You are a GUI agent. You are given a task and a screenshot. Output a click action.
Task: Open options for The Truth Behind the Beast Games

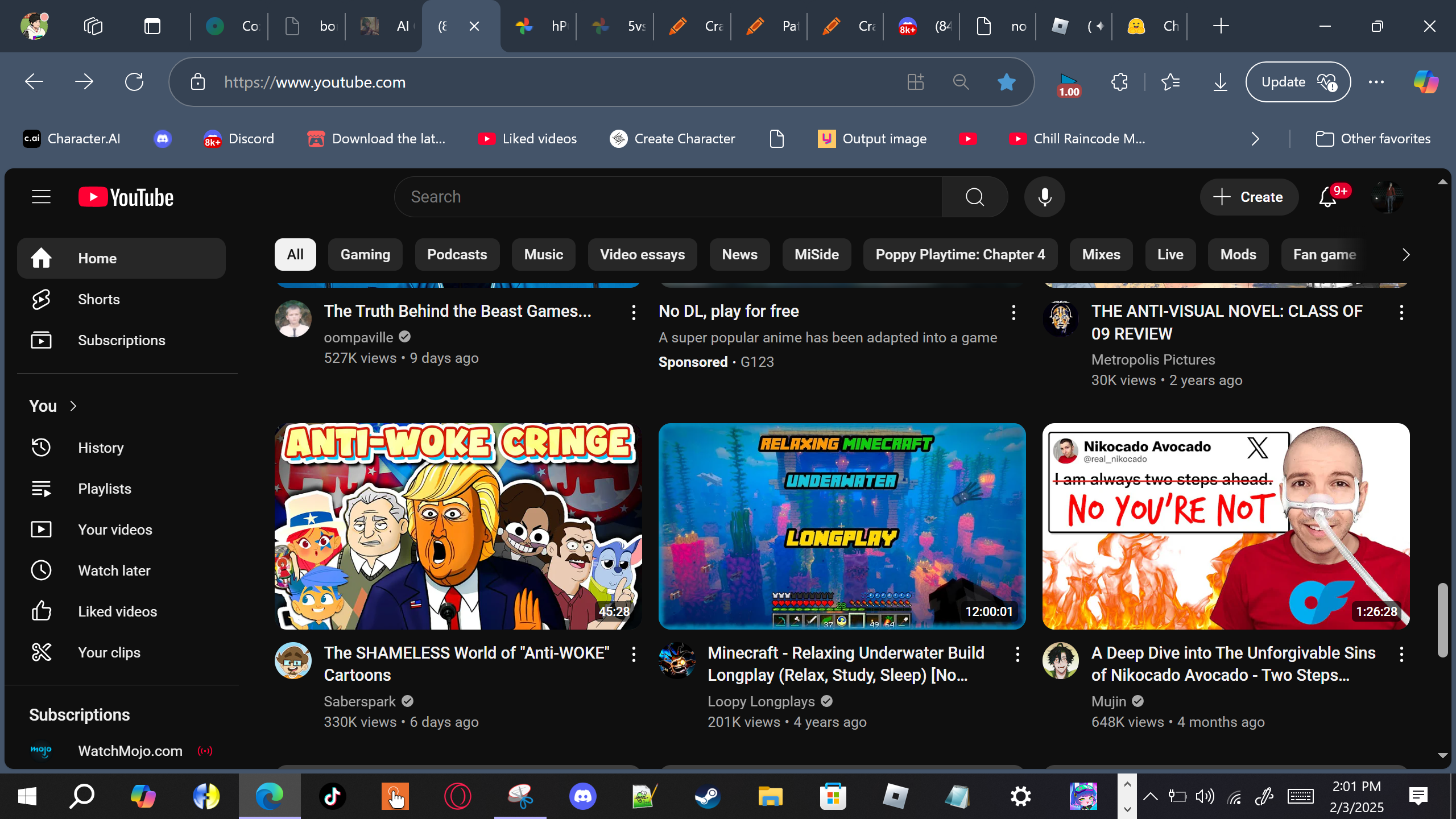pyautogui.click(x=634, y=312)
